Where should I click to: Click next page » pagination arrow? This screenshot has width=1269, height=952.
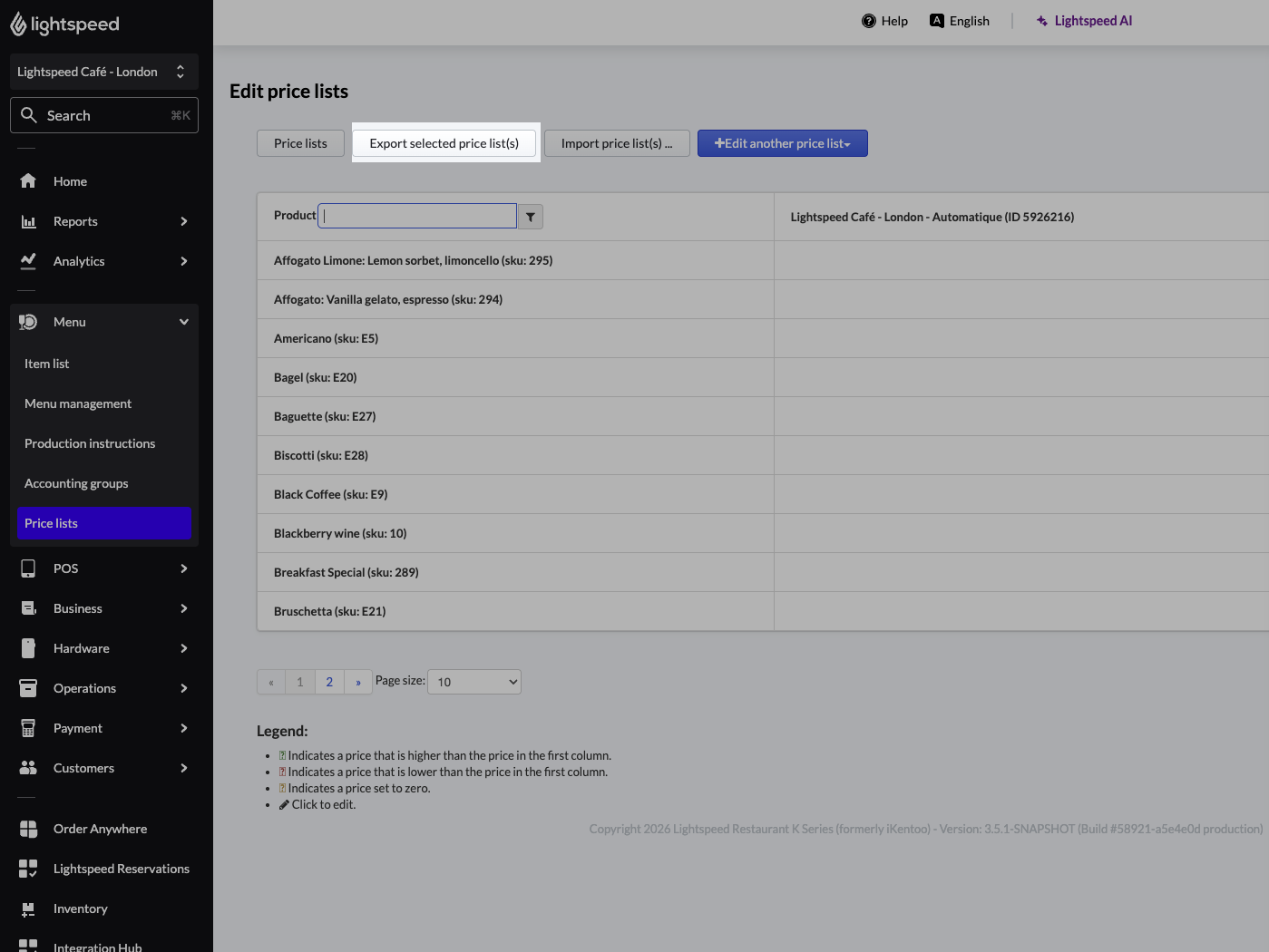(358, 682)
